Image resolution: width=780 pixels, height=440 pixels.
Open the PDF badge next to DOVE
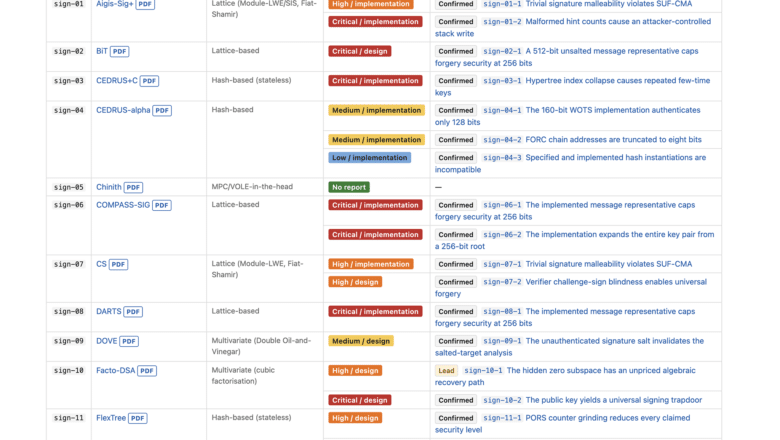pyautogui.click(x=129, y=342)
